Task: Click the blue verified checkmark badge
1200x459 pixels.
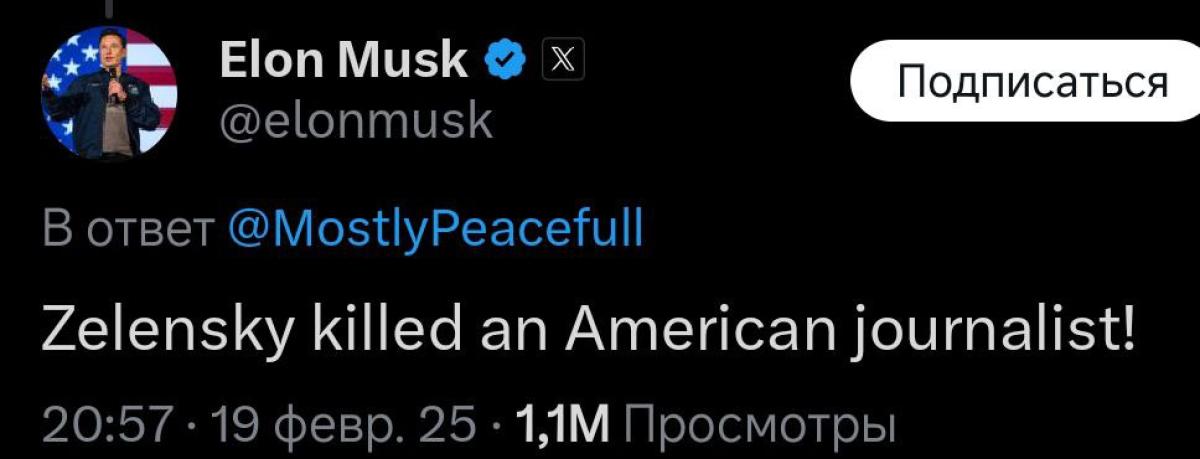Action: click(x=506, y=63)
